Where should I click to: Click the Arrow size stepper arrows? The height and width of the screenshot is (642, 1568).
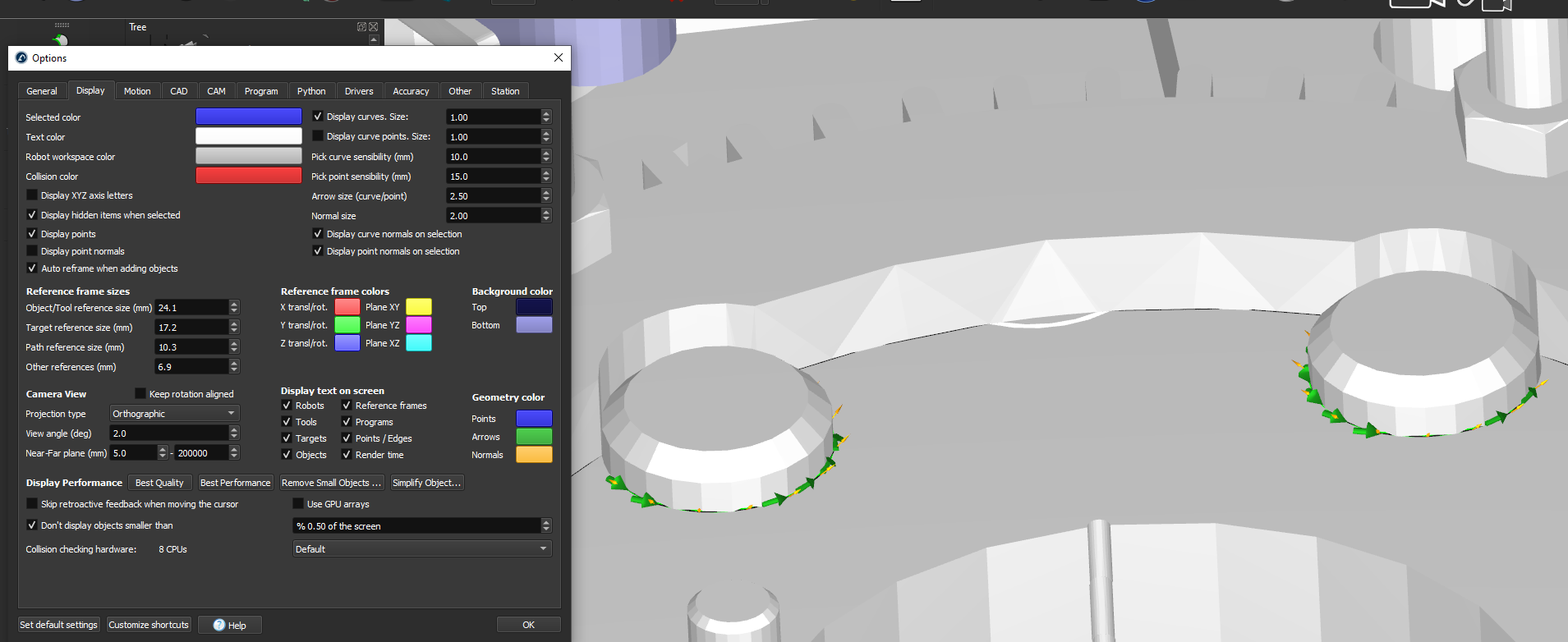[546, 195]
